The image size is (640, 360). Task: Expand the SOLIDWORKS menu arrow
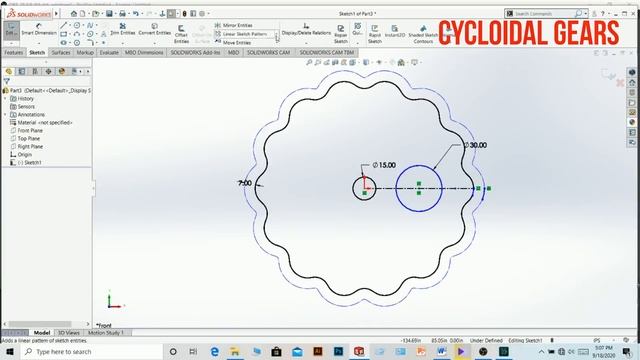(x=57, y=13)
